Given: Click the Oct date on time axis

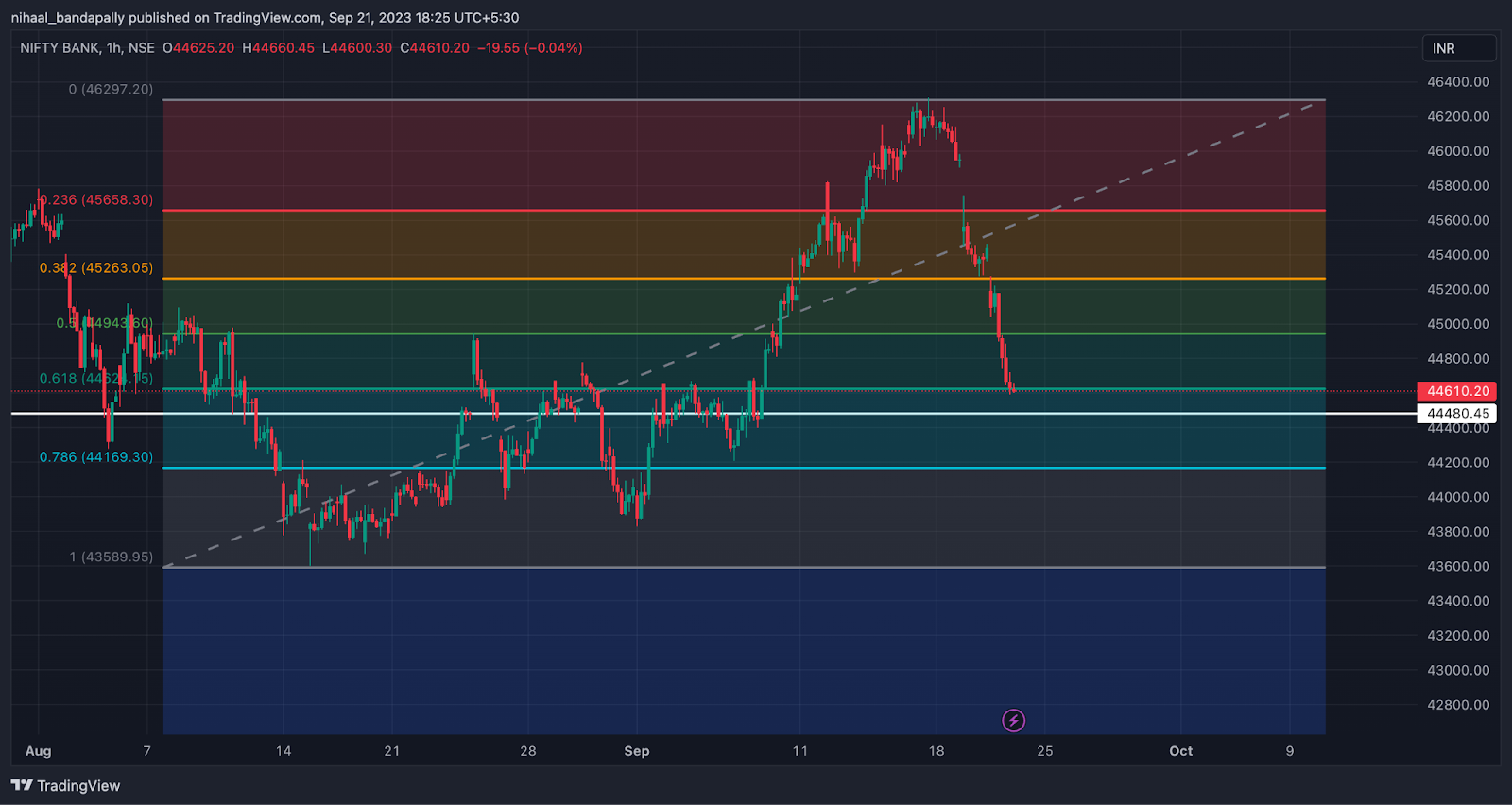Looking at the screenshot, I should point(1181,751).
